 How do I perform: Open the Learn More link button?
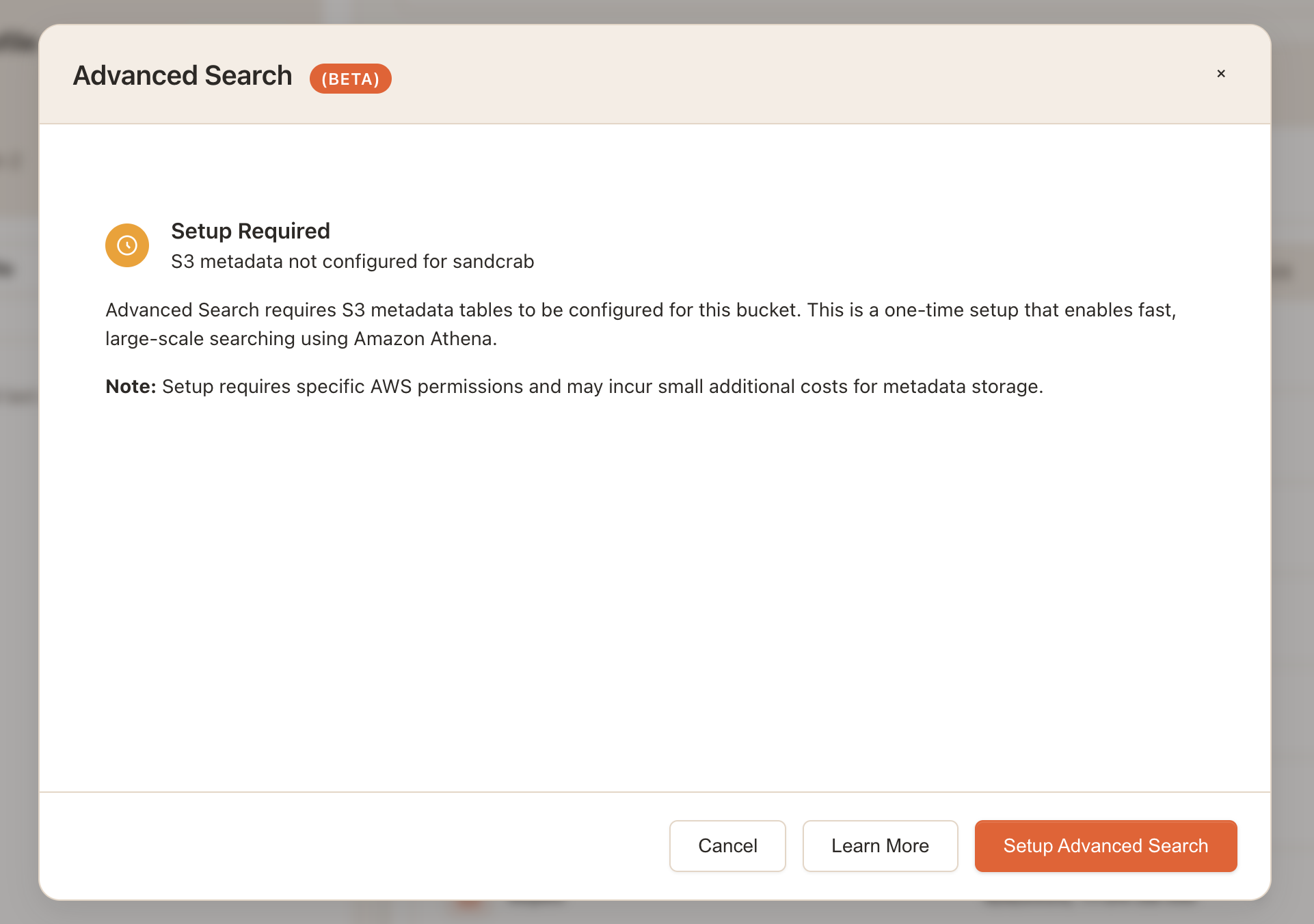coord(880,846)
